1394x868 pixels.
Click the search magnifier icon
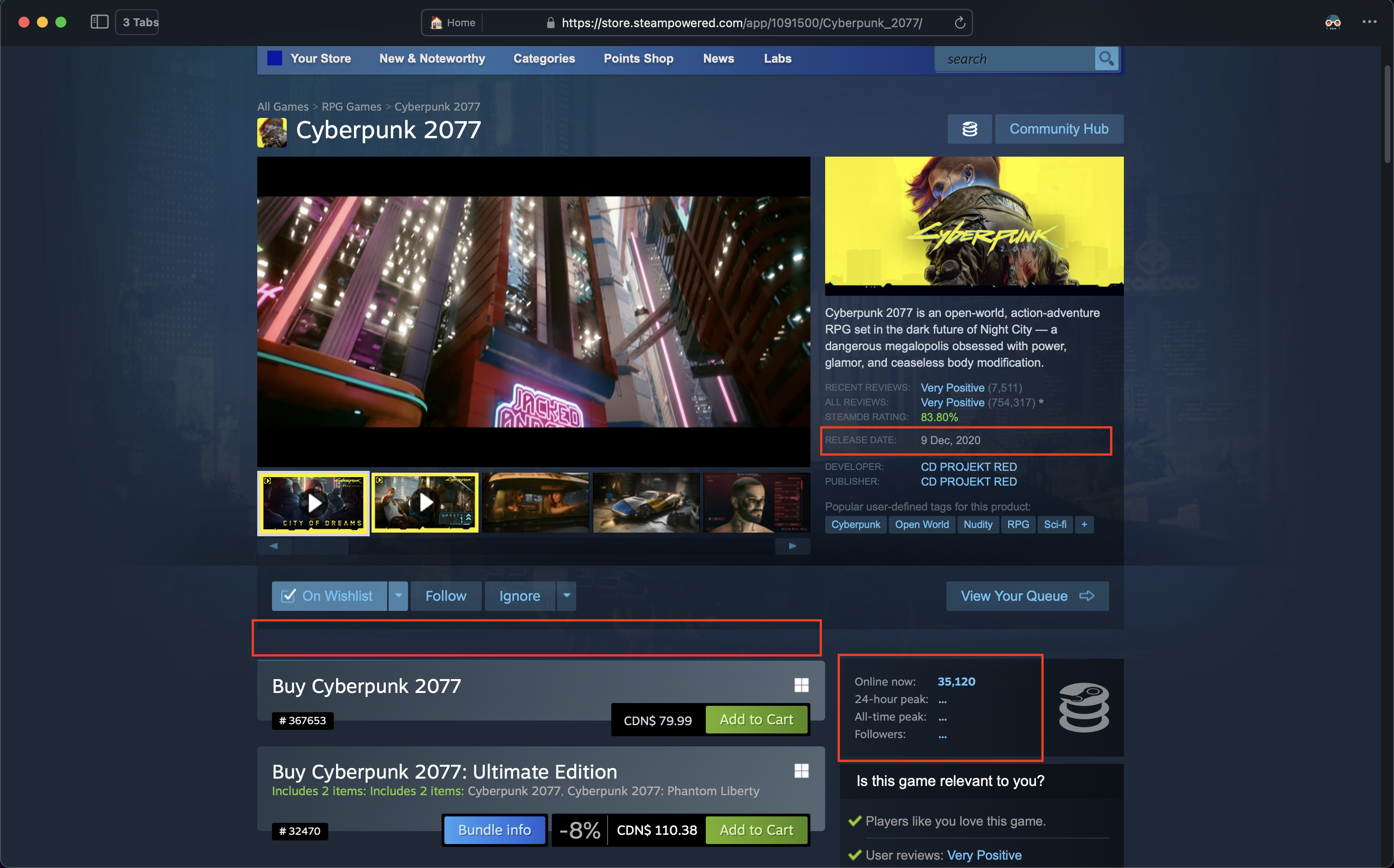point(1106,59)
